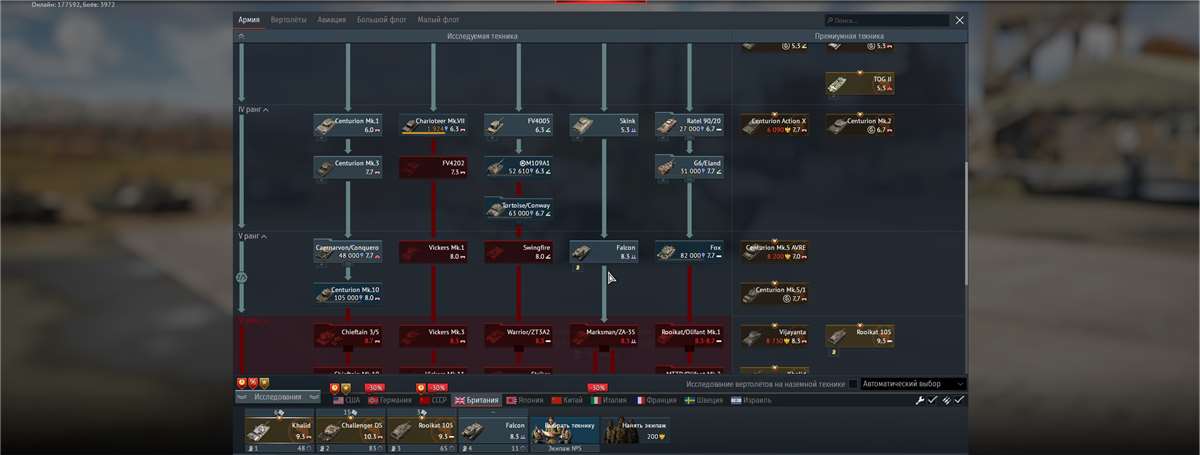Collapse the V ранг section
The height and width of the screenshot is (455, 1200).
(x=251, y=237)
